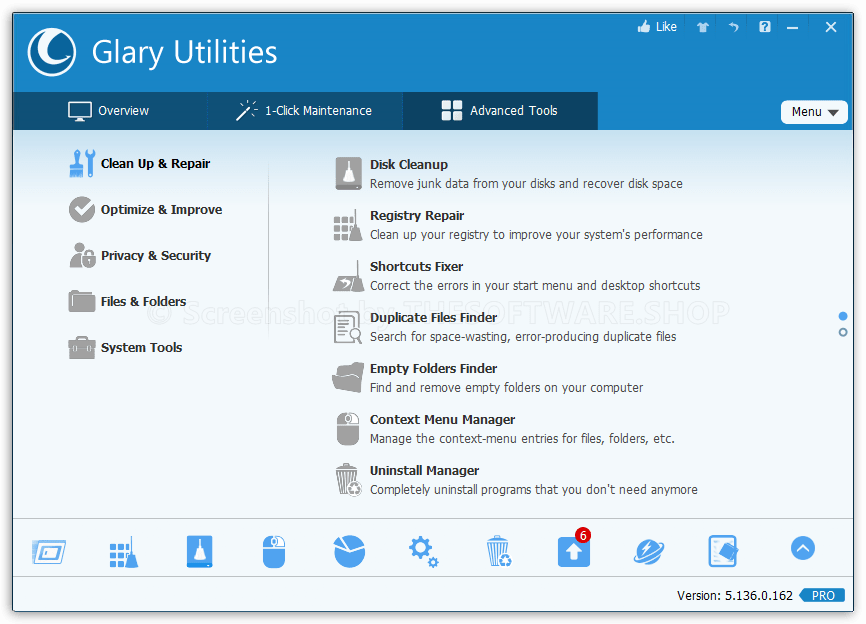
Task: Click 'Completely uninstall programs' description text
Action: click(534, 490)
